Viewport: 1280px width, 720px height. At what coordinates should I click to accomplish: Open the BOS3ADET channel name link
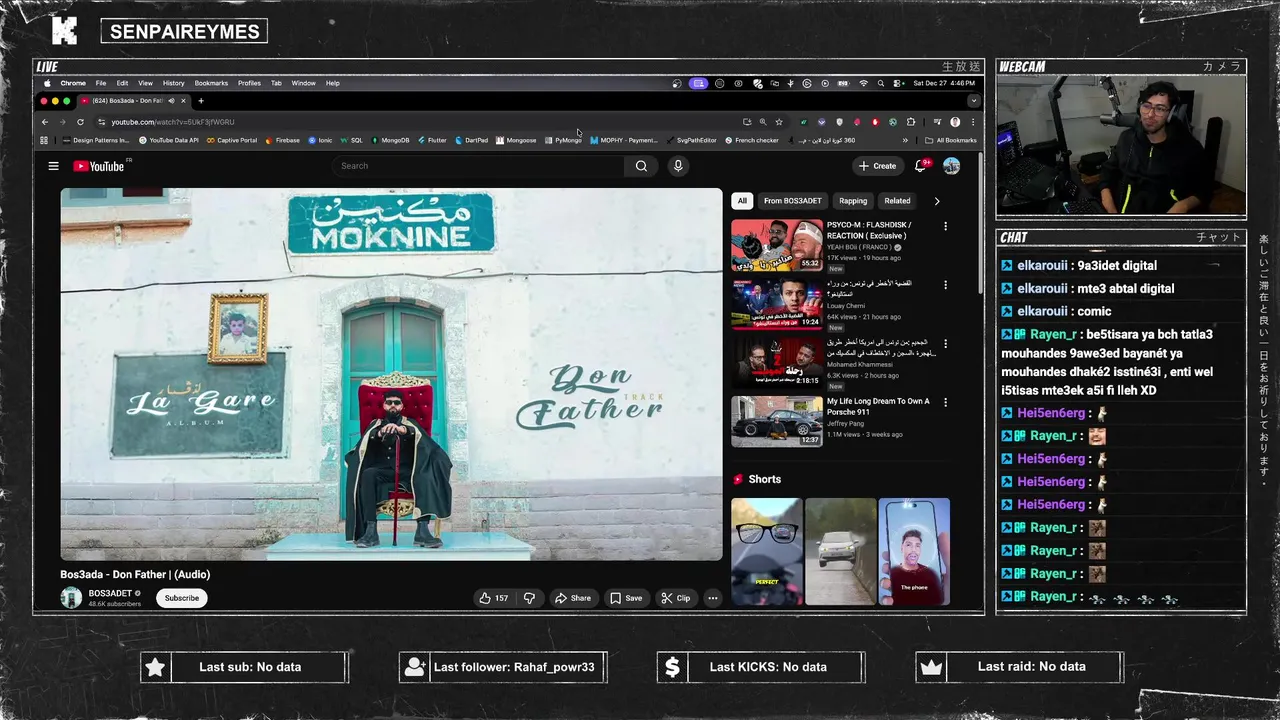tap(110, 593)
